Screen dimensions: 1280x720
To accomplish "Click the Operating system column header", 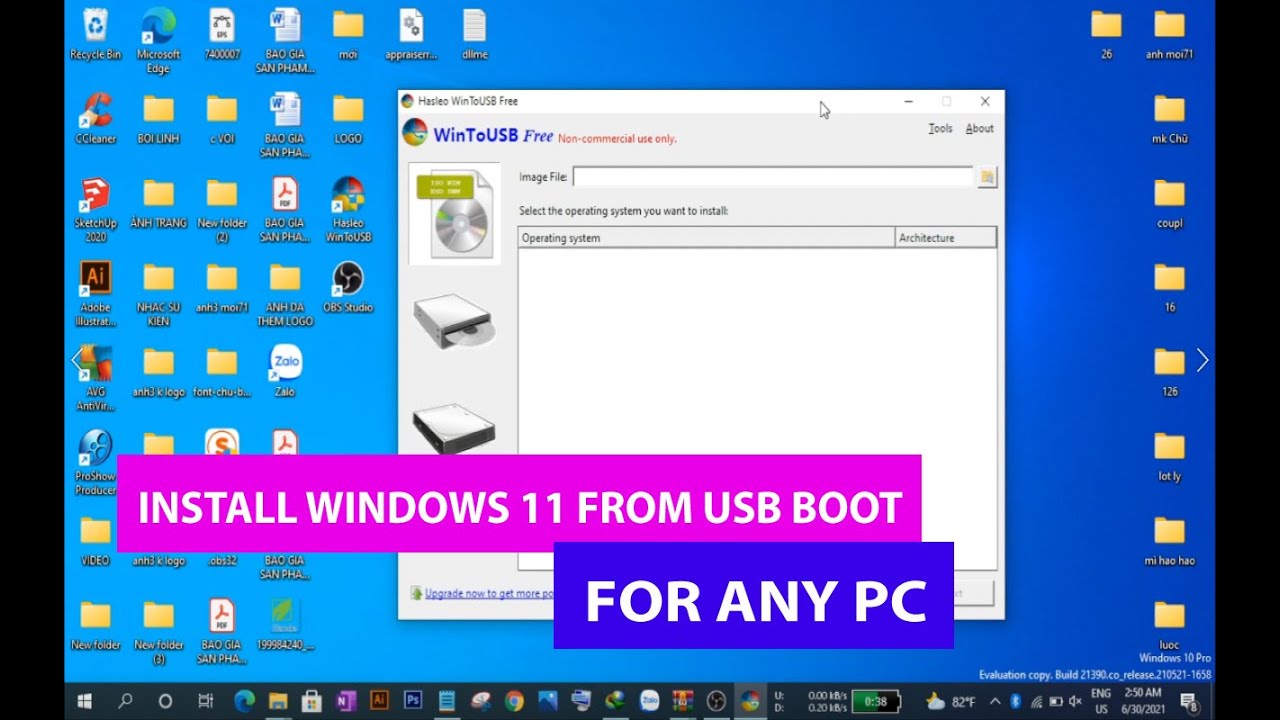I will point(707,238).
